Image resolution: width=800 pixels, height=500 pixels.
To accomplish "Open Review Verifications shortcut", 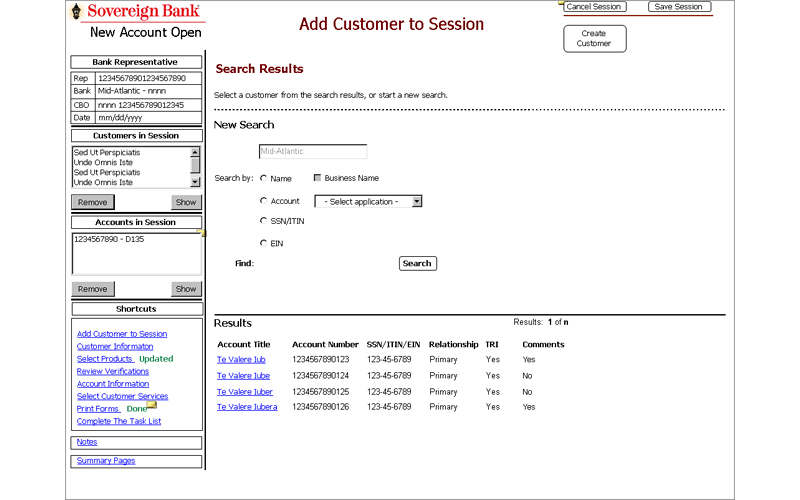I will 113,371.
